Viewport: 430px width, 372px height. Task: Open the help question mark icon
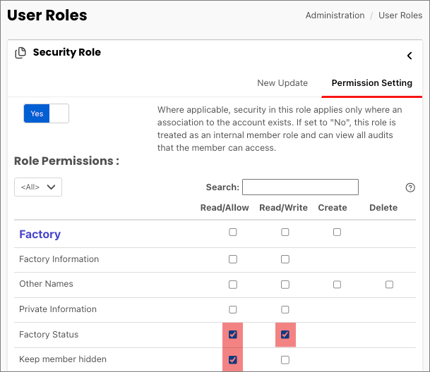click(410, 188)
